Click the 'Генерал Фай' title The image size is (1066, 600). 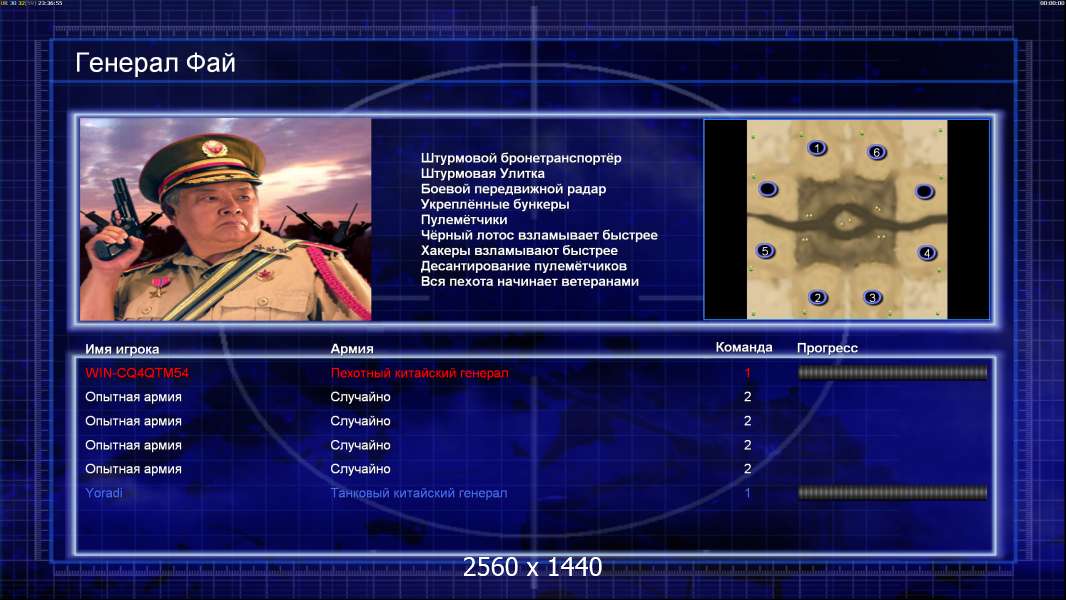coord(155,63)
